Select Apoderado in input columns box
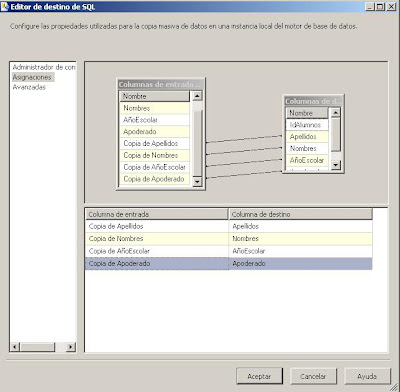Viewport: 400px width, 392px height. point(154,132)
